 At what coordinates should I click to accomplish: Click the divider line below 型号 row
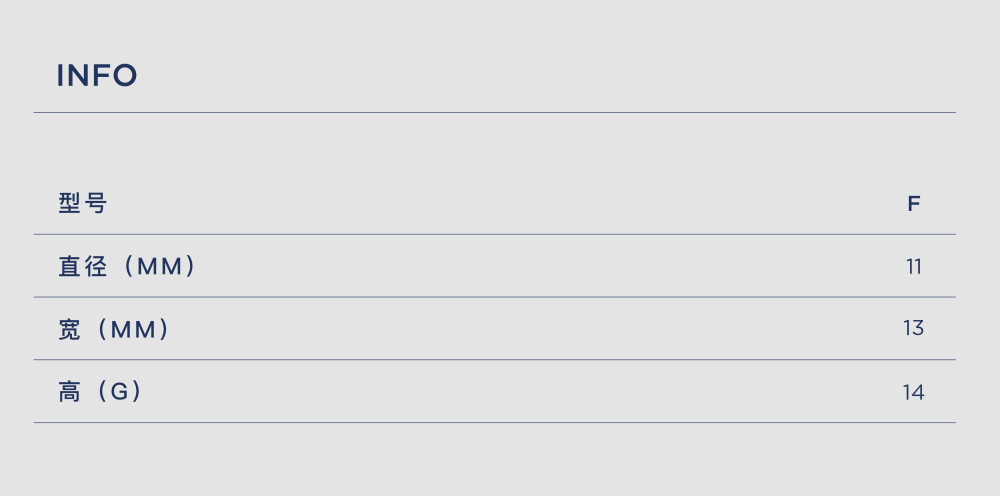pyautogui.click(x=494, y=235)
